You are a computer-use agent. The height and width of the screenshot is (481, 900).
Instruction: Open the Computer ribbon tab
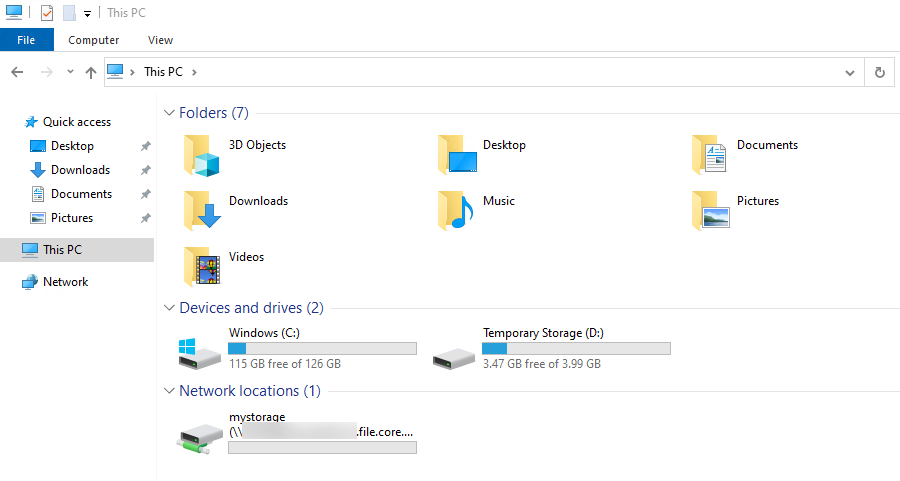click(94, 40)
